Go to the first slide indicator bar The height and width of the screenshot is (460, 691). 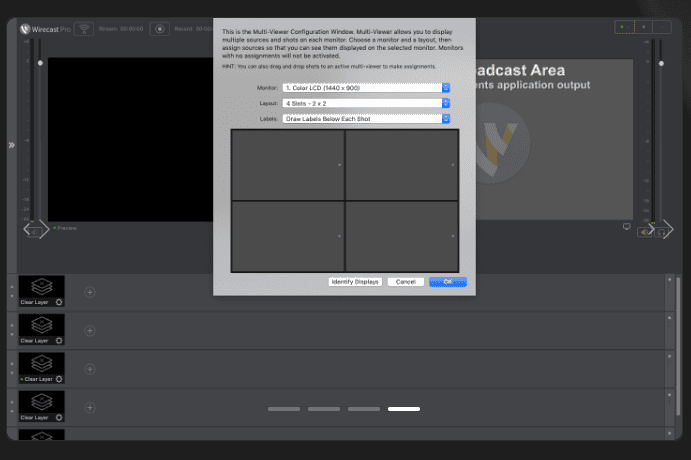click(284, 409)
